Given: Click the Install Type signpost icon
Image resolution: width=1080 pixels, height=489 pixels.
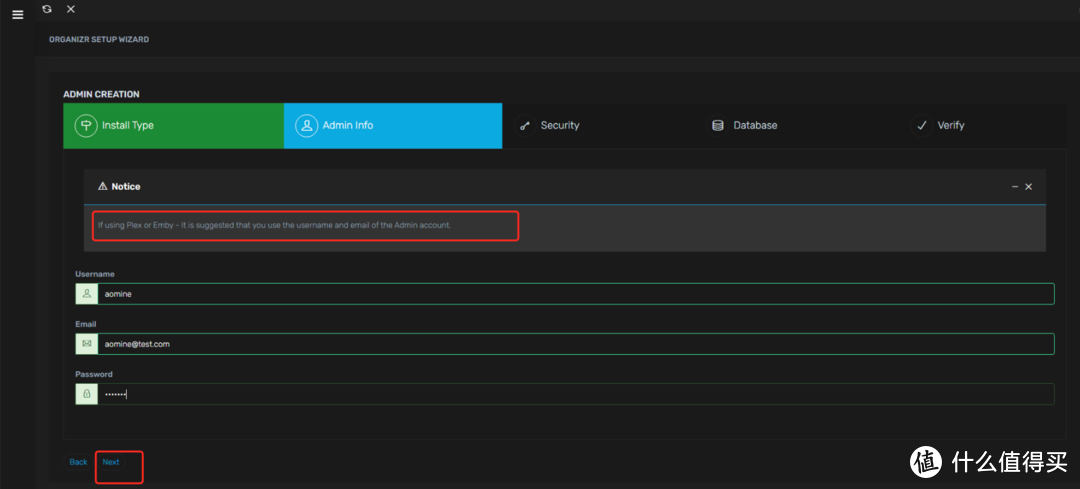Looking at the screenshot, I should [86, 126].
